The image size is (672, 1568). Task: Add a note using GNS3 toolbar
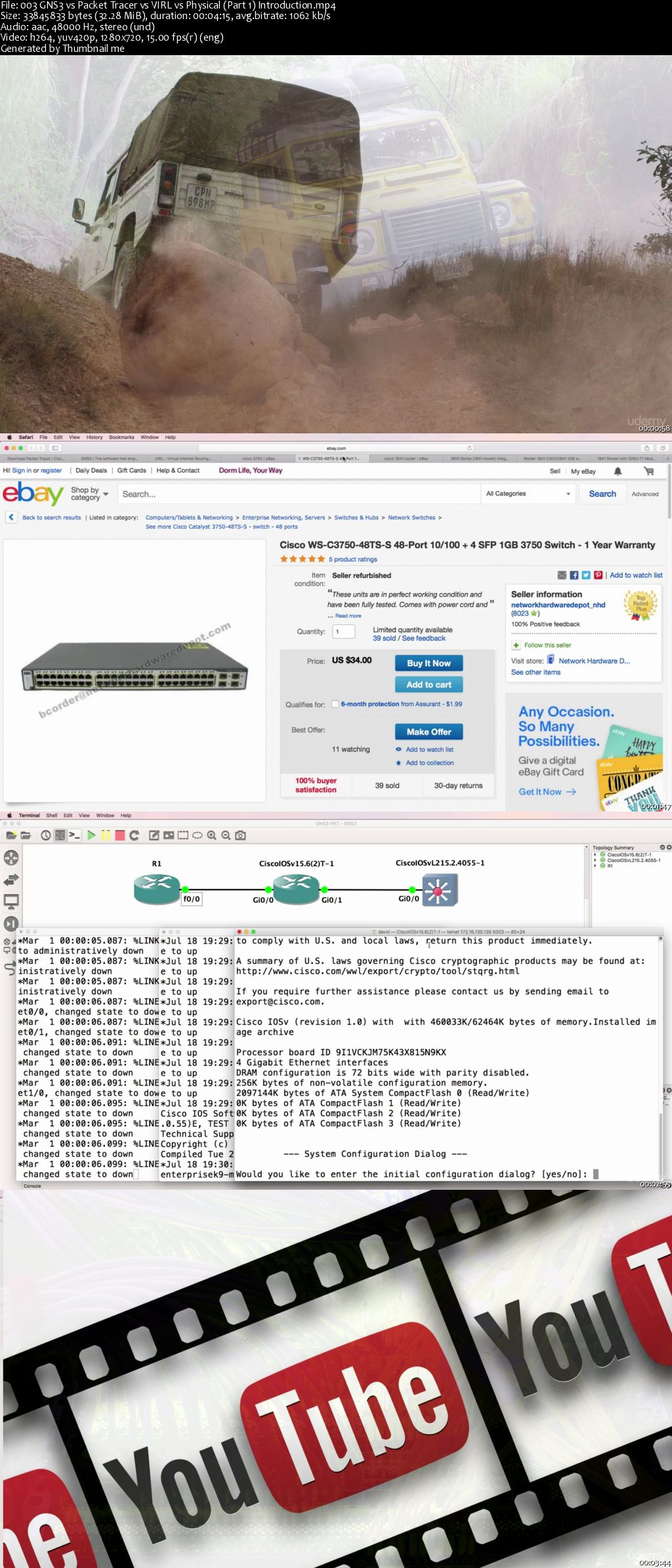click(x=154, y=835)
